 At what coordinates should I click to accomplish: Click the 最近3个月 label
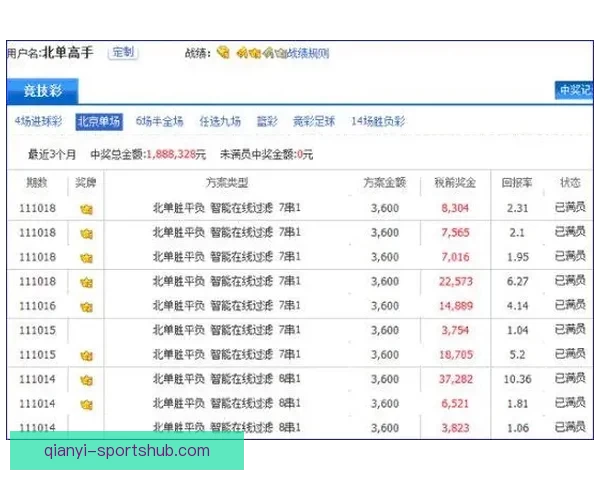(x=52, y=155)
